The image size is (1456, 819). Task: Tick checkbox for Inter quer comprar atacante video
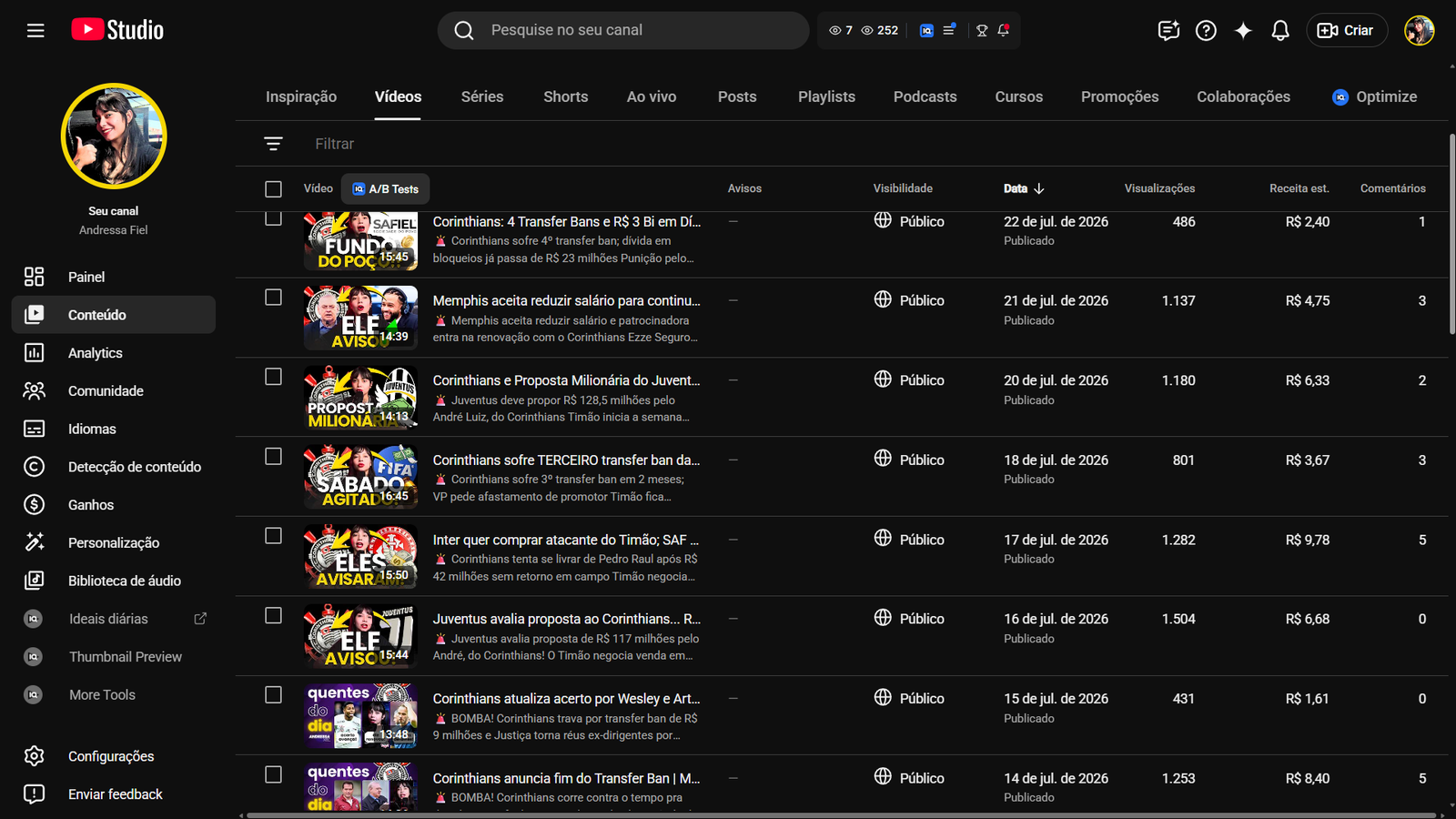point(273,536)
